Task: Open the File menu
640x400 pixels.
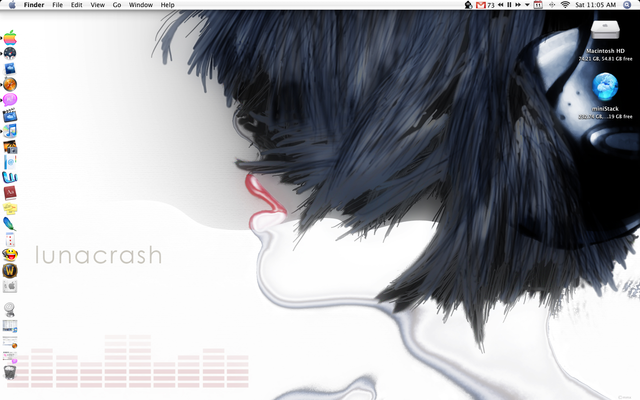Action: click(58, 5)
